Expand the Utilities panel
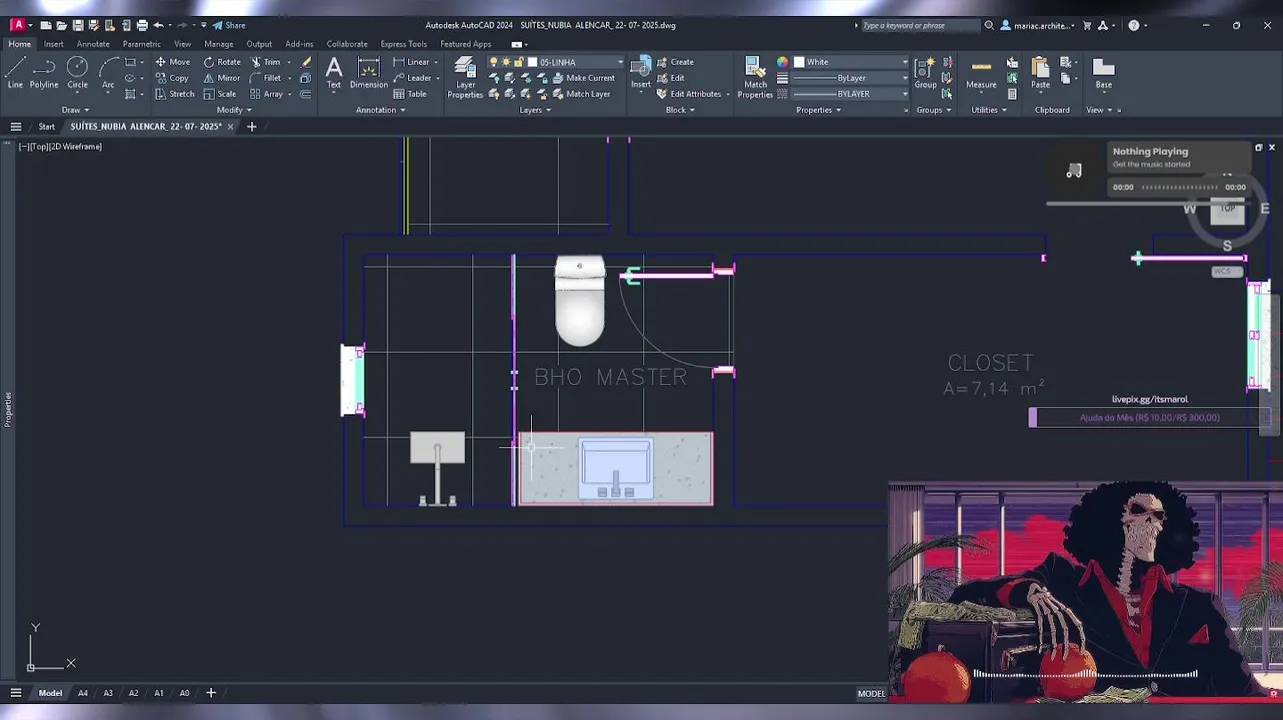Image resolution: width=1283 pixels, height=720 pixels. [989, 110]
